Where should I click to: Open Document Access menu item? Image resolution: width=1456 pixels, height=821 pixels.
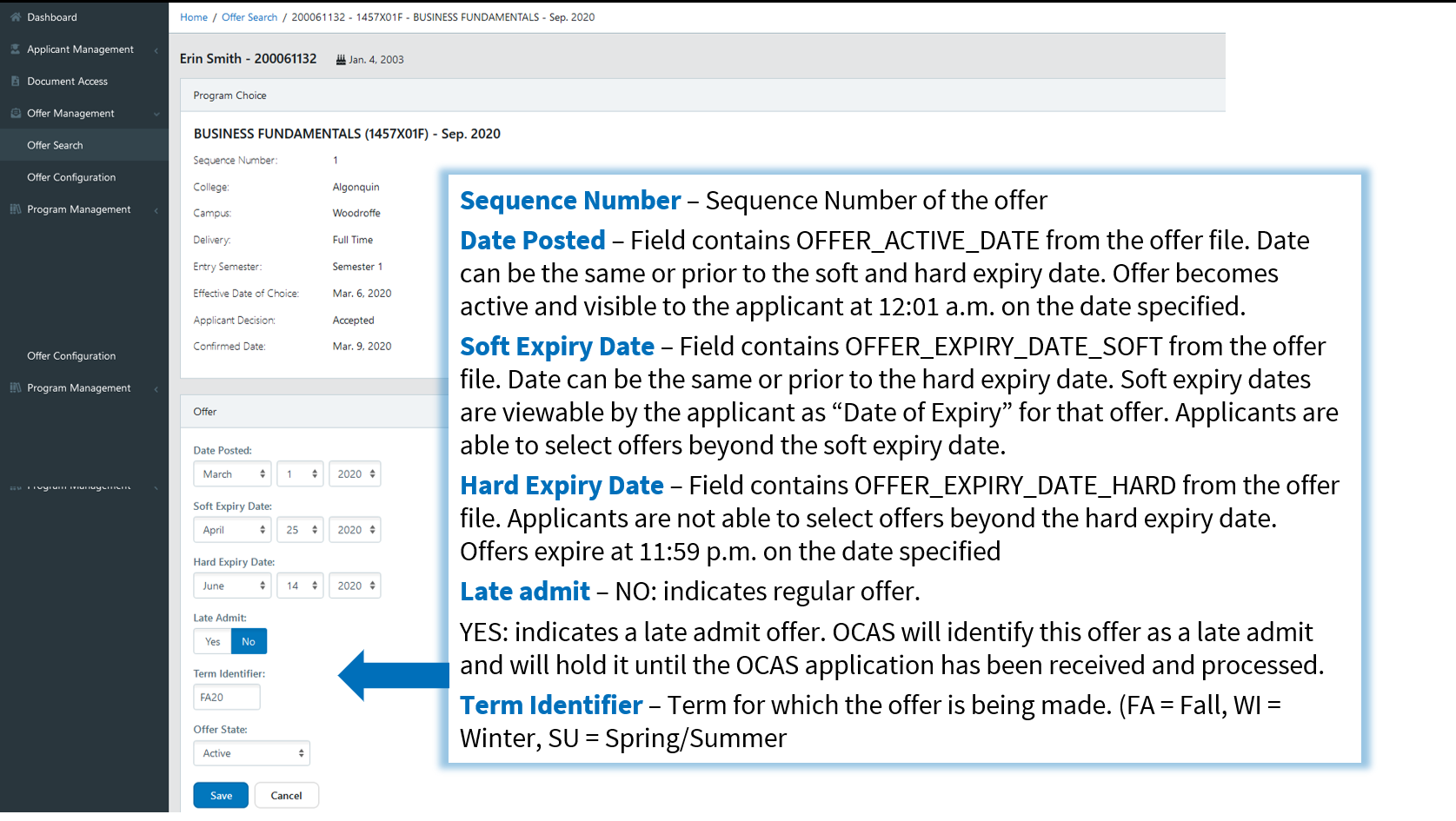(67, 82)
